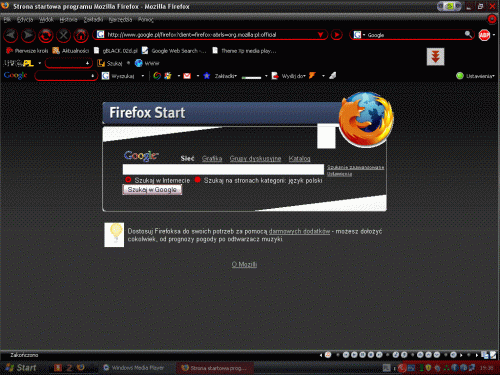Go to the Home page icon

(x=81, y=35)
